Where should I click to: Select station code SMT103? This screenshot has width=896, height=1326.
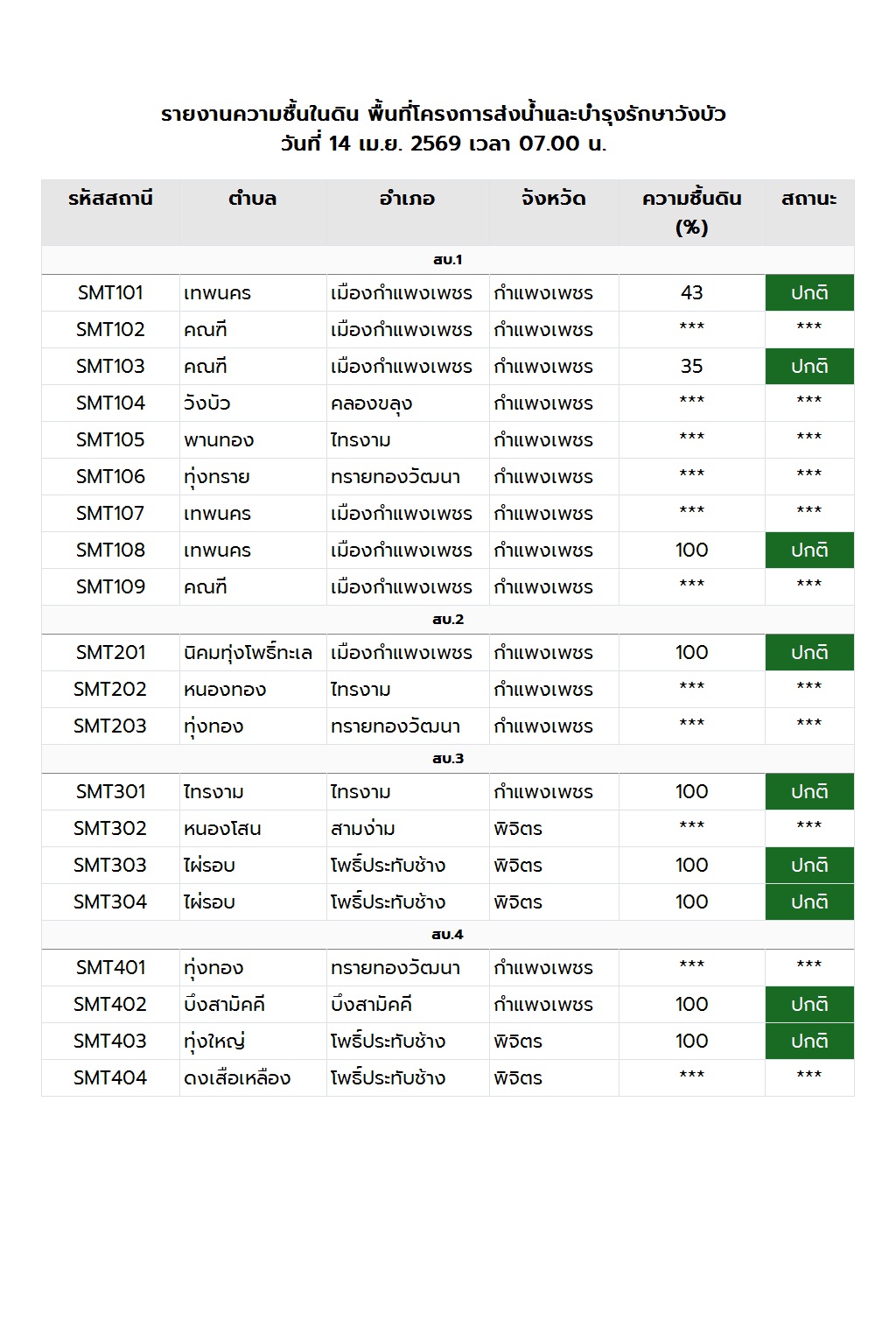coord(110,367)
